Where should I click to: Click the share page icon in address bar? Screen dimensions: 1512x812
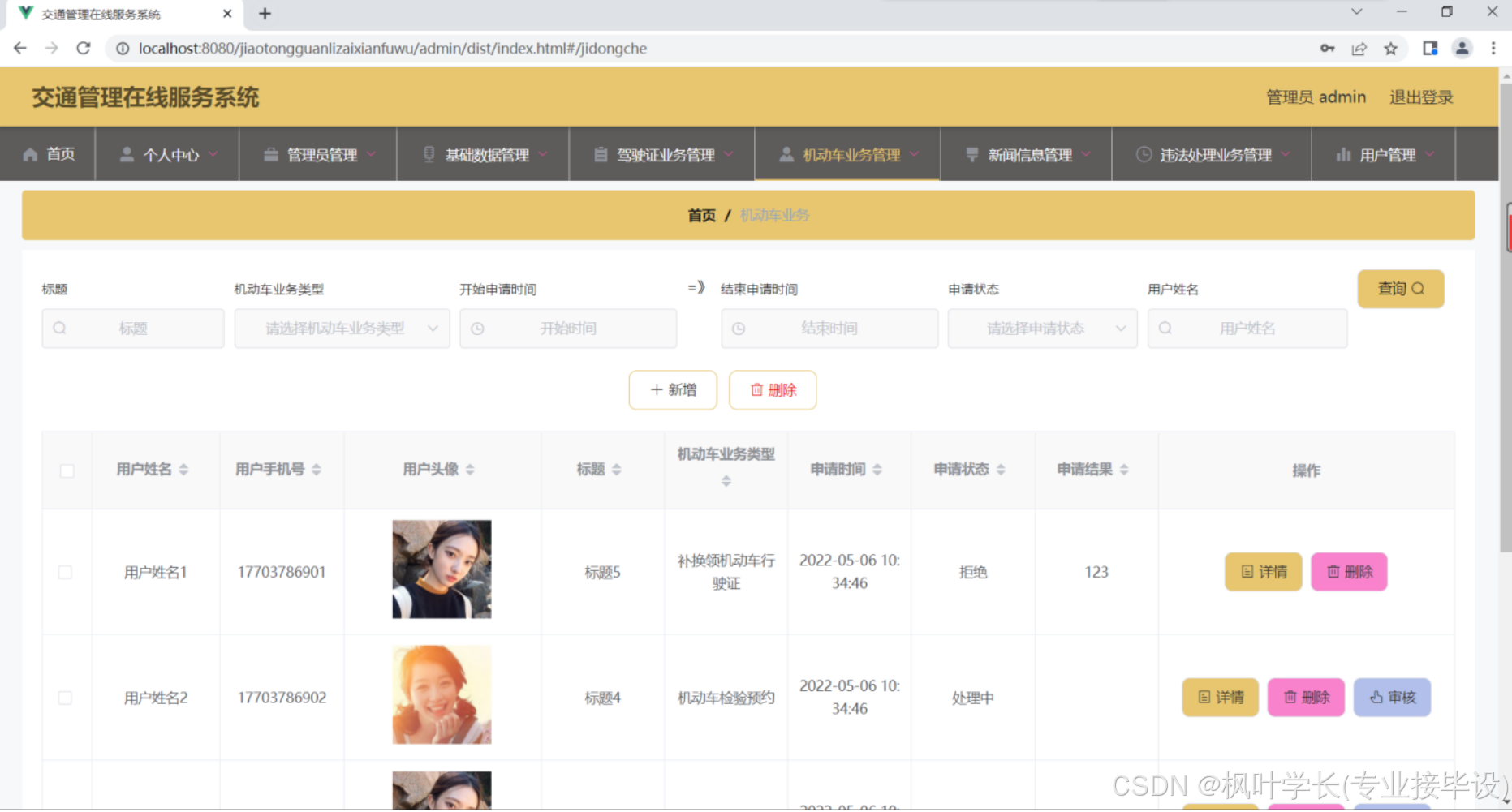1359,49
